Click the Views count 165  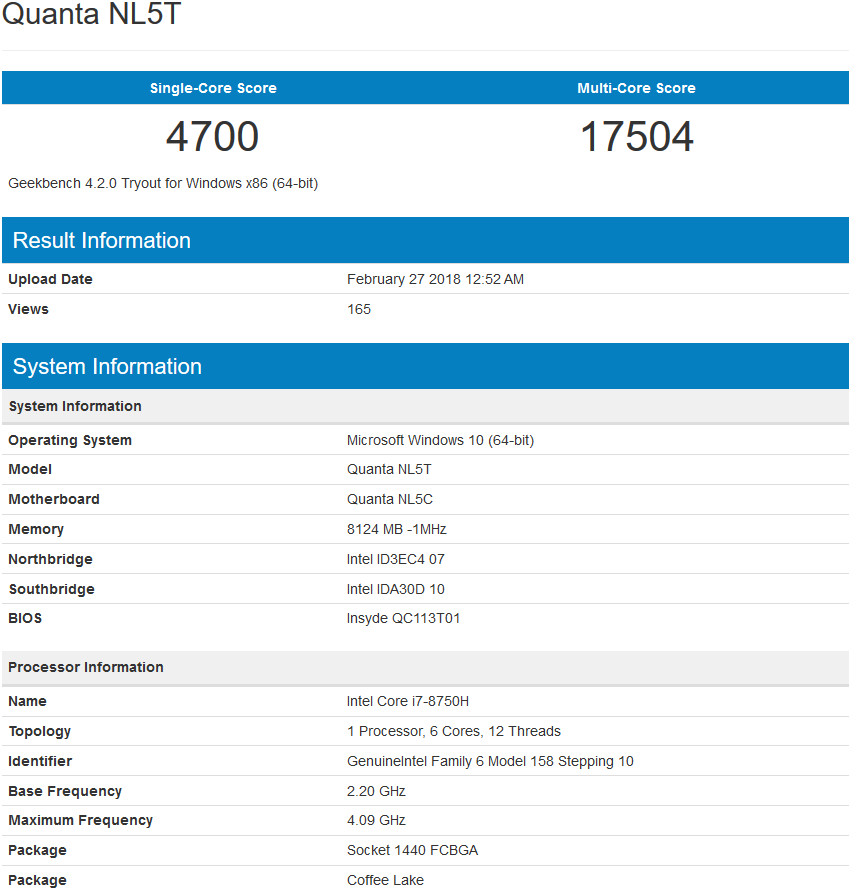[x=359, y=310]
